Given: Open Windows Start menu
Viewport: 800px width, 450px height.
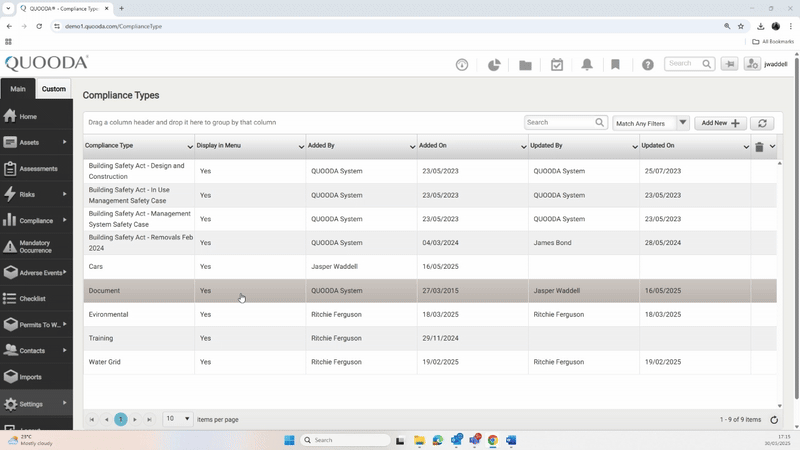Looking at the screenshot, I should point(289,440).
